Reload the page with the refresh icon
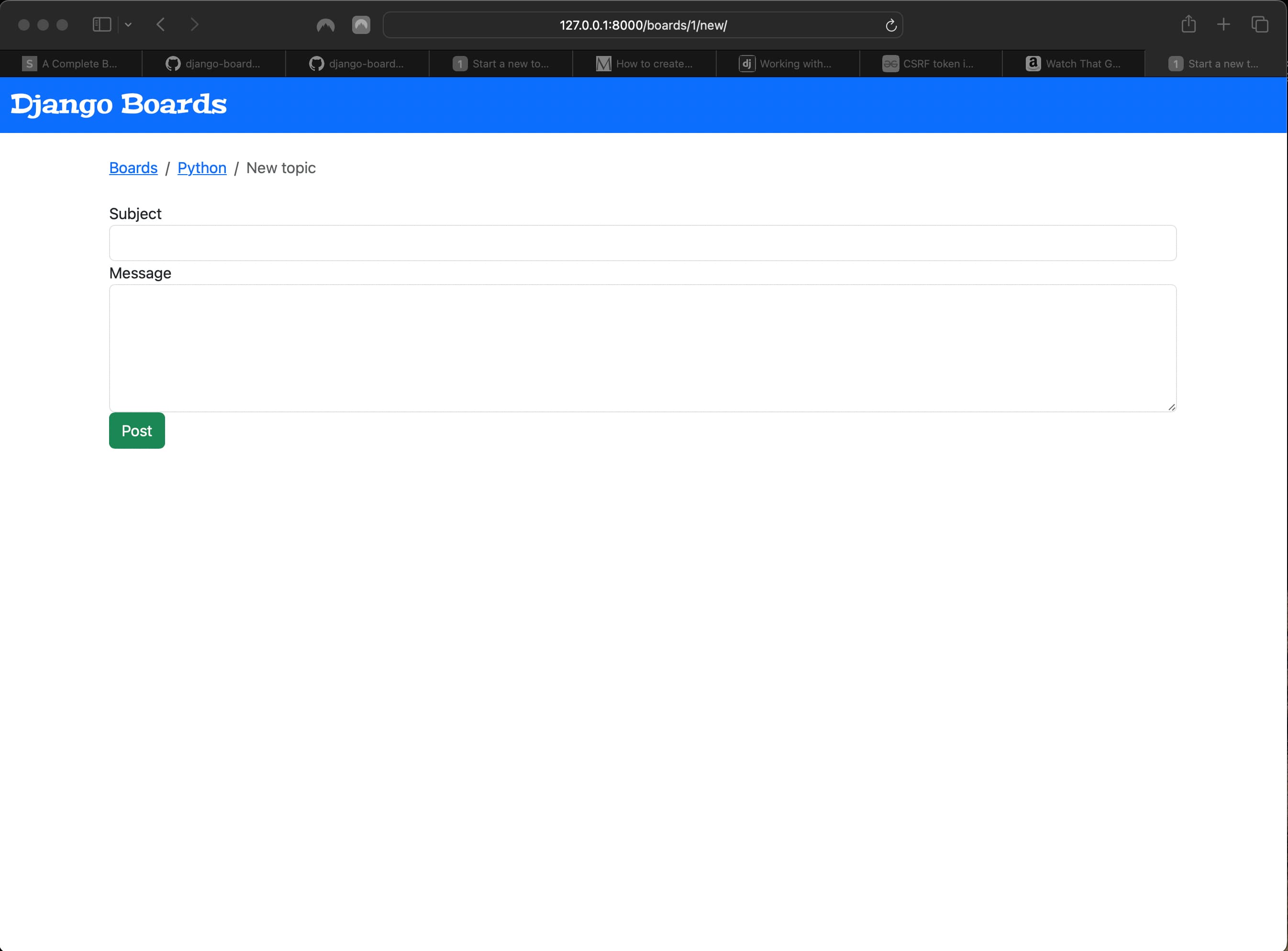The image size is (1288, 951). pos(891,25)
